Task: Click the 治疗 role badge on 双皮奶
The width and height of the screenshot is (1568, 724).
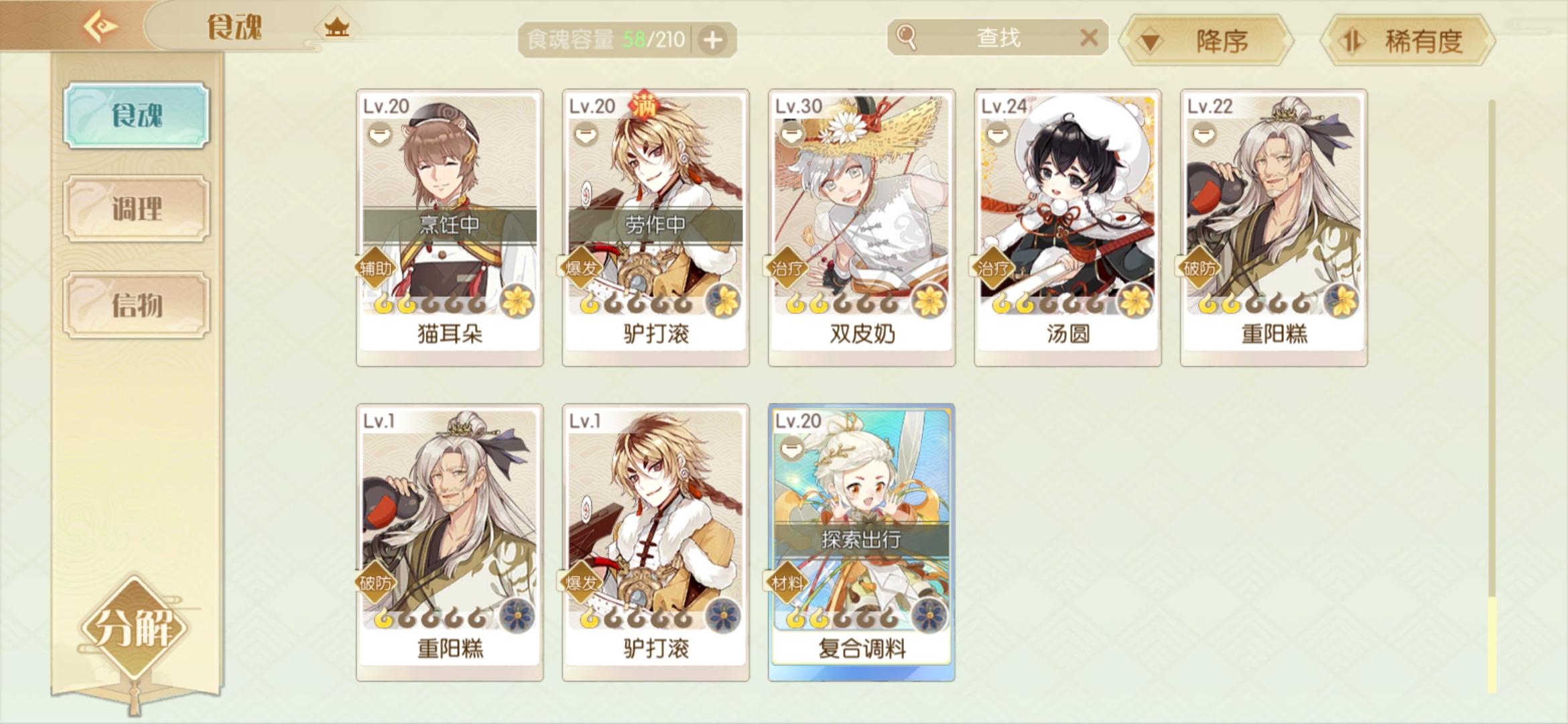Action: [788, 268]
